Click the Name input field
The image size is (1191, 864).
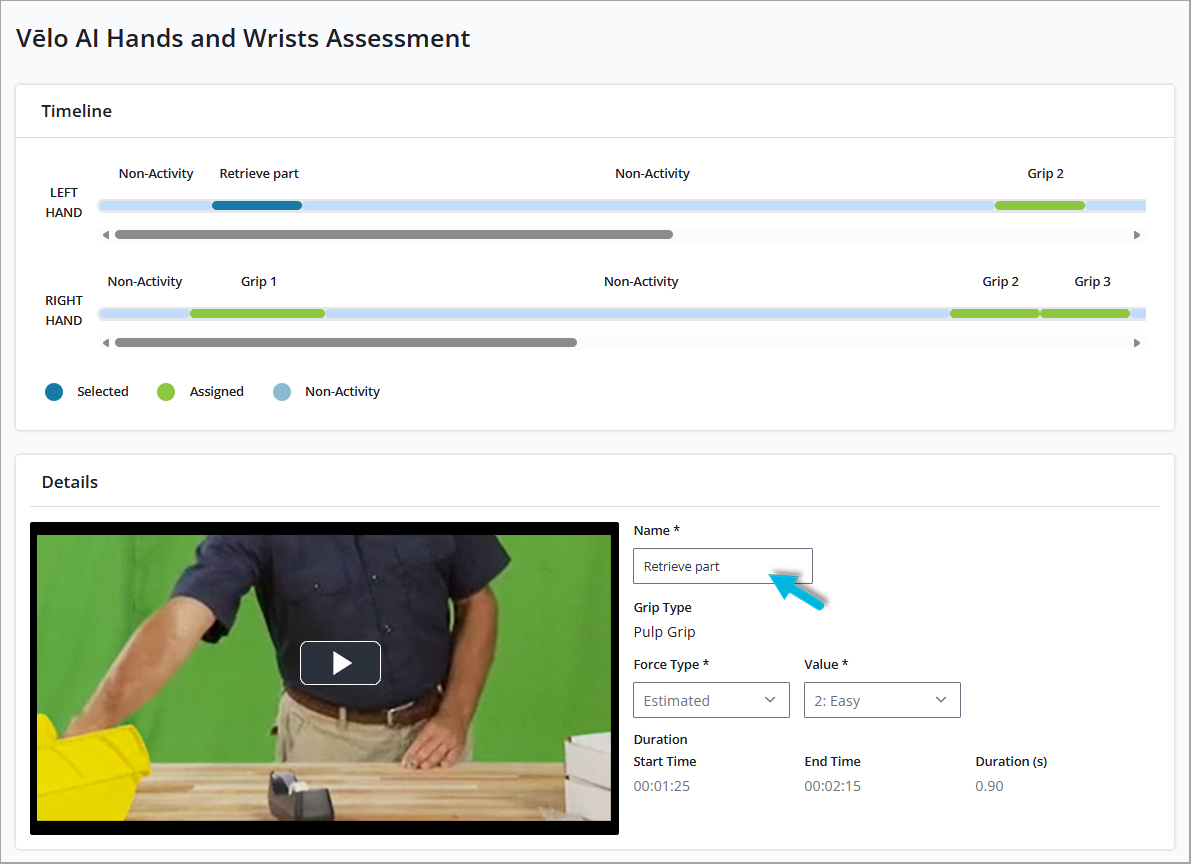click(x=722, y=566)
